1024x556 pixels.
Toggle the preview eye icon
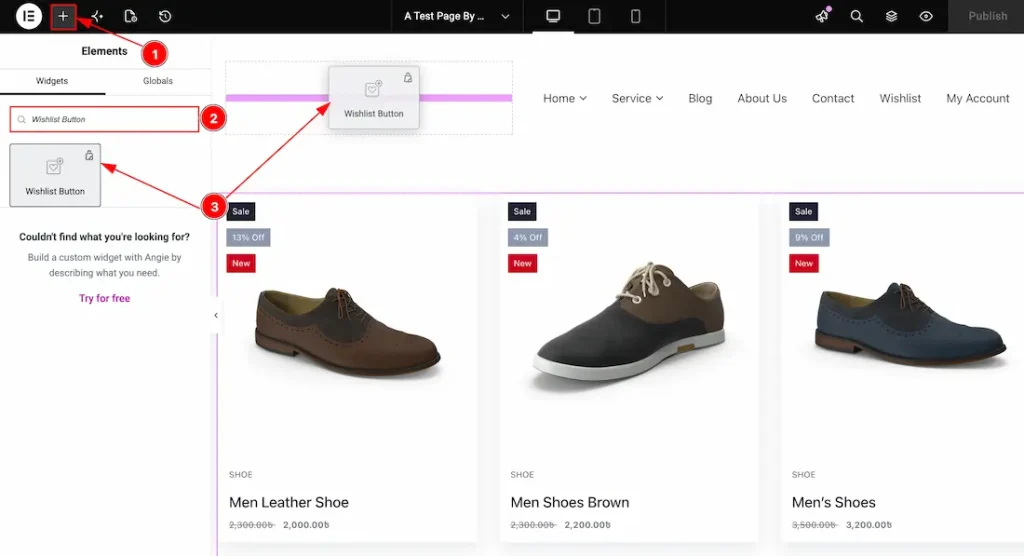point(926,16)
